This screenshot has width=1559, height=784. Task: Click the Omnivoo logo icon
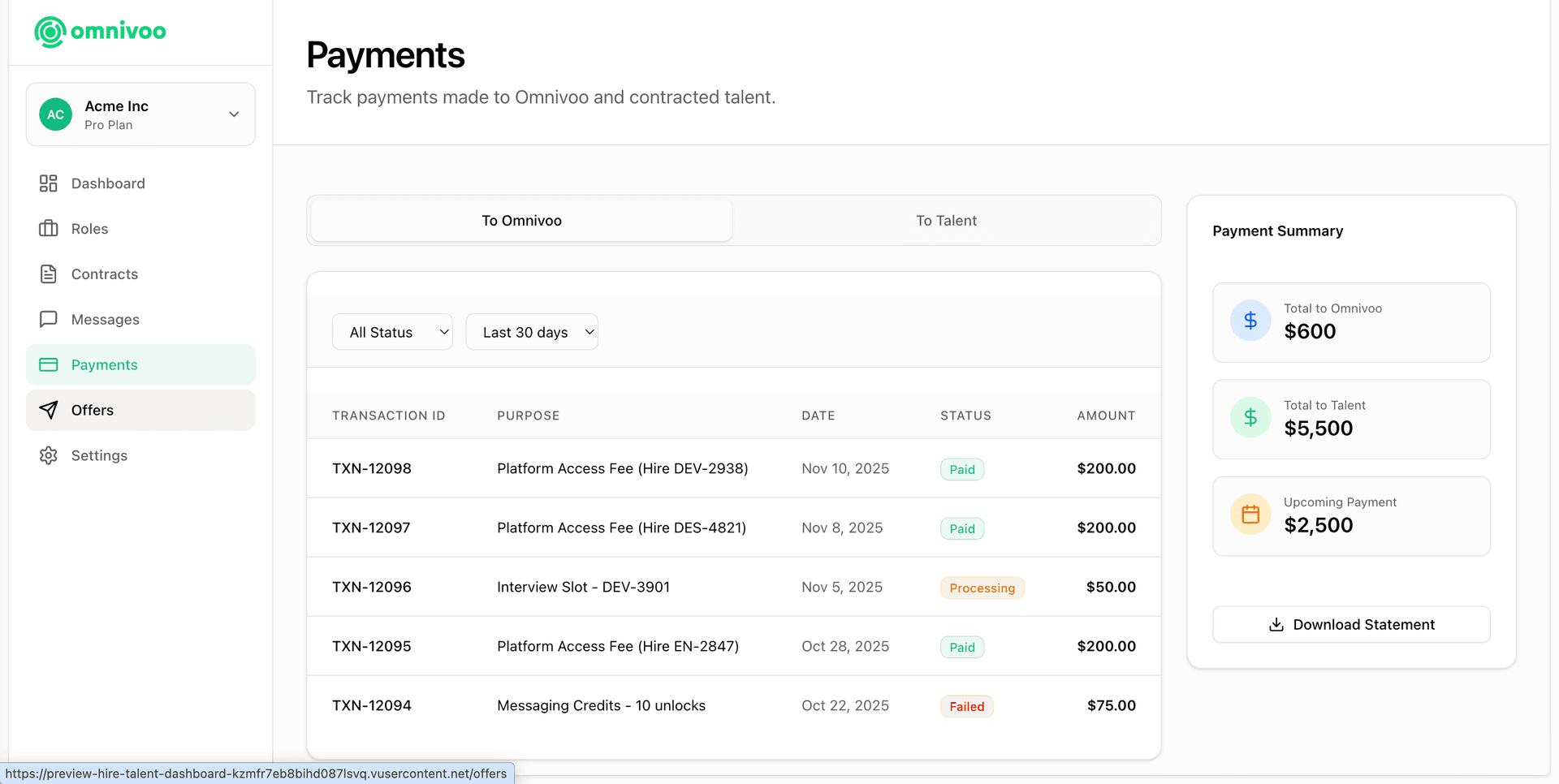(x=50, y=32)
